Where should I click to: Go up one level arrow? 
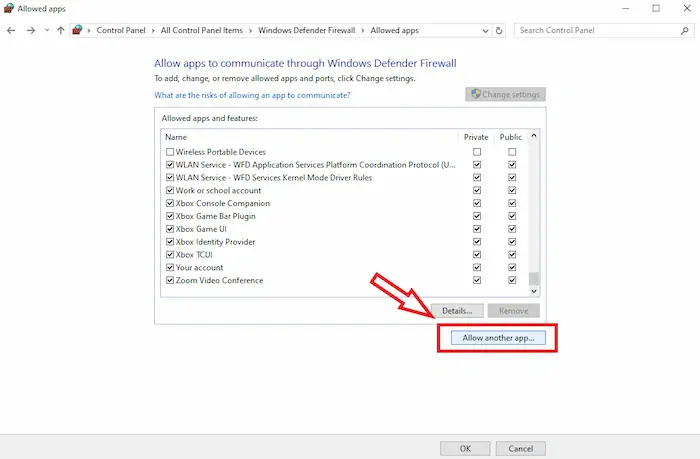tap(61, 30)
